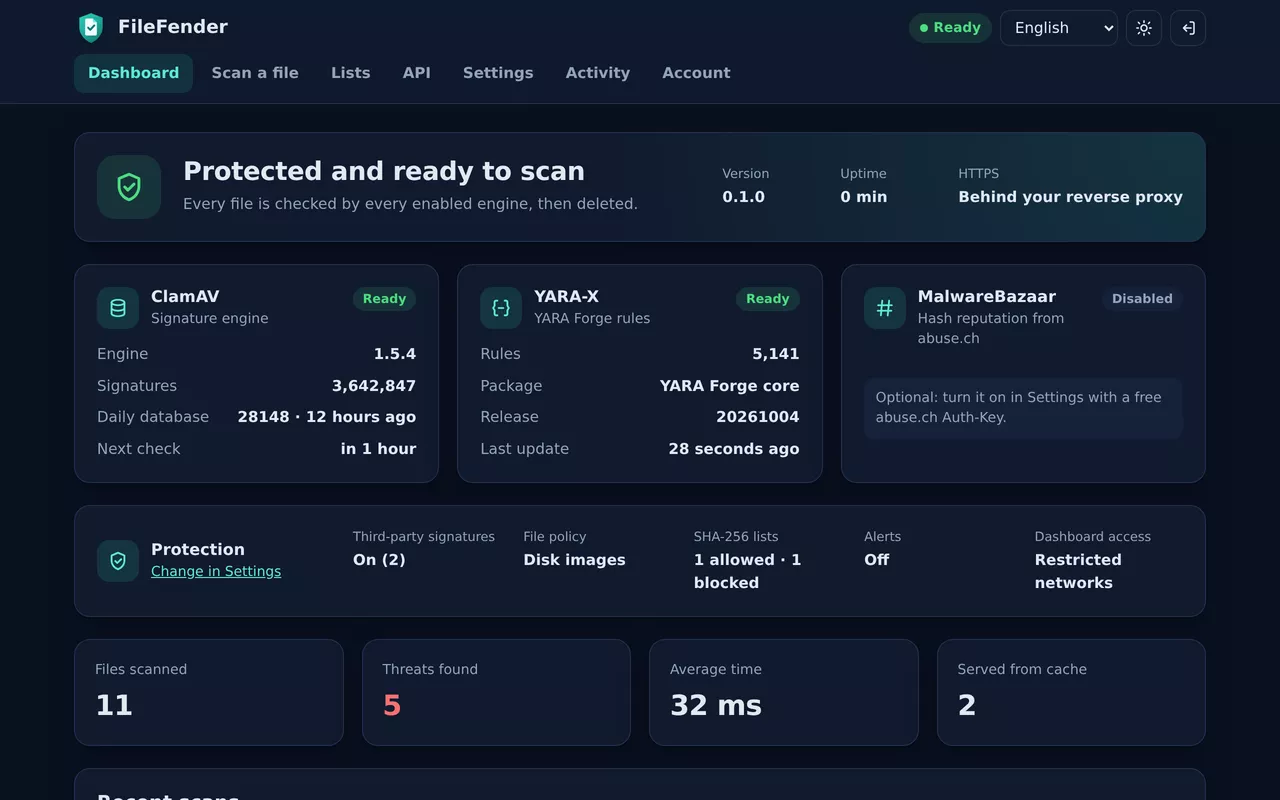1280x800 pixels.
Task: Follow the Change in Settings link
Action: pos(216,571)
